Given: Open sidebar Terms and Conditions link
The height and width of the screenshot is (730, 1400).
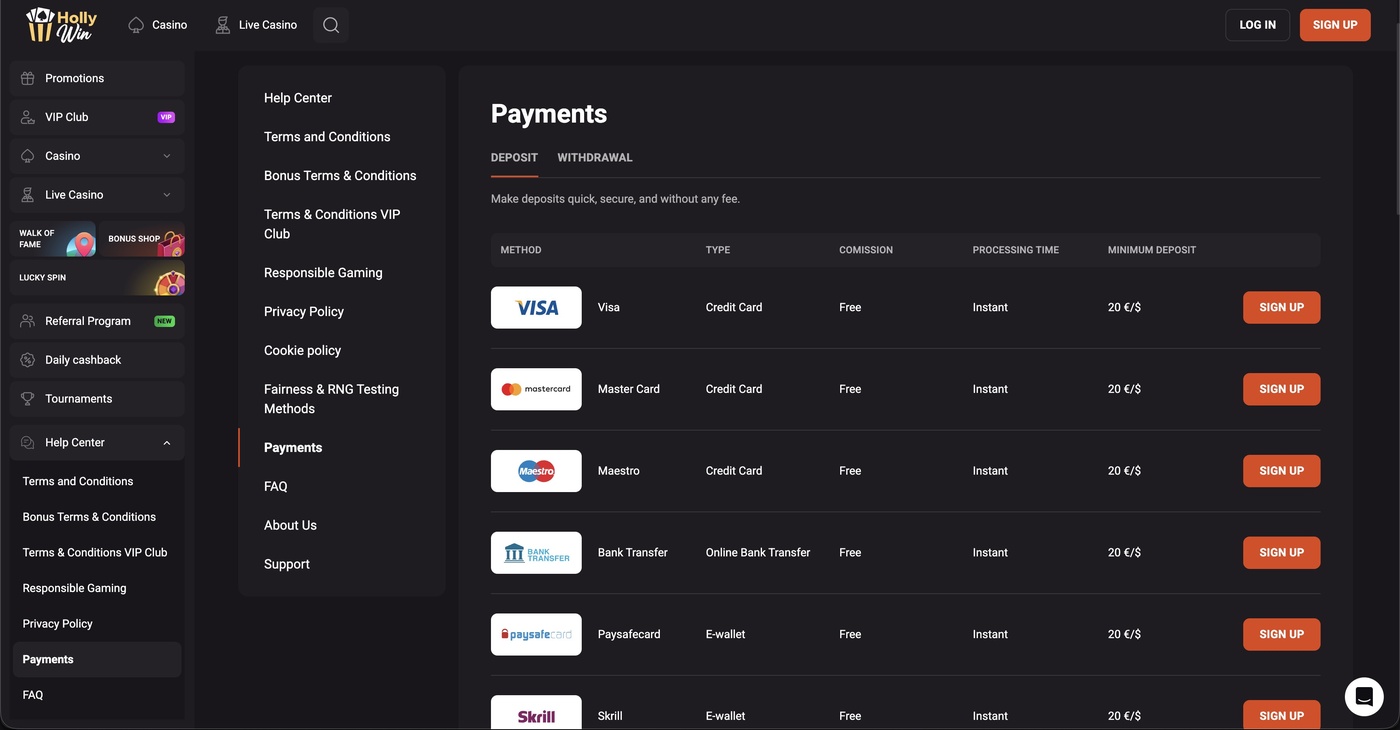Looking at the screenshot, I should coord(78,482).
